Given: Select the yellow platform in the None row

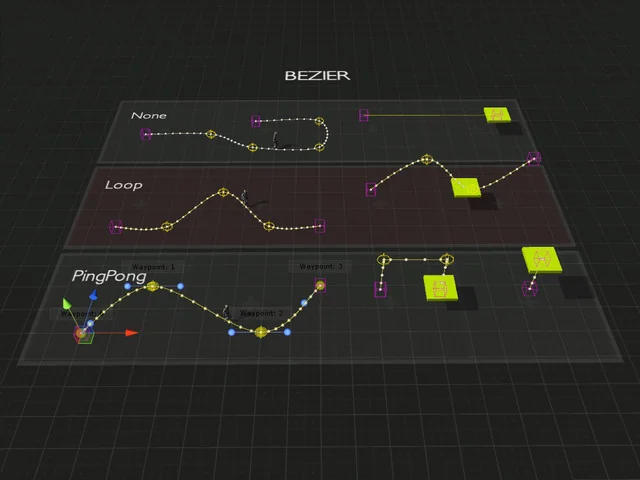Looking at the screenshot, I should pyautogui.click(x=497, y=115).
